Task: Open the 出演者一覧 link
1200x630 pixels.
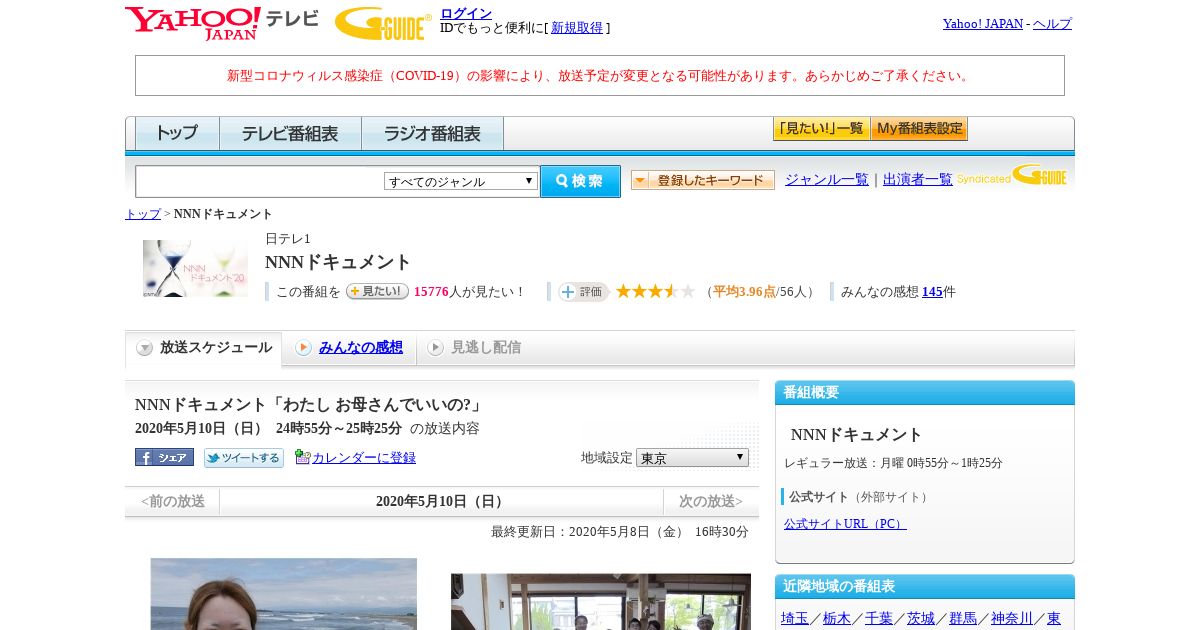Action: [x=918, y=179]
